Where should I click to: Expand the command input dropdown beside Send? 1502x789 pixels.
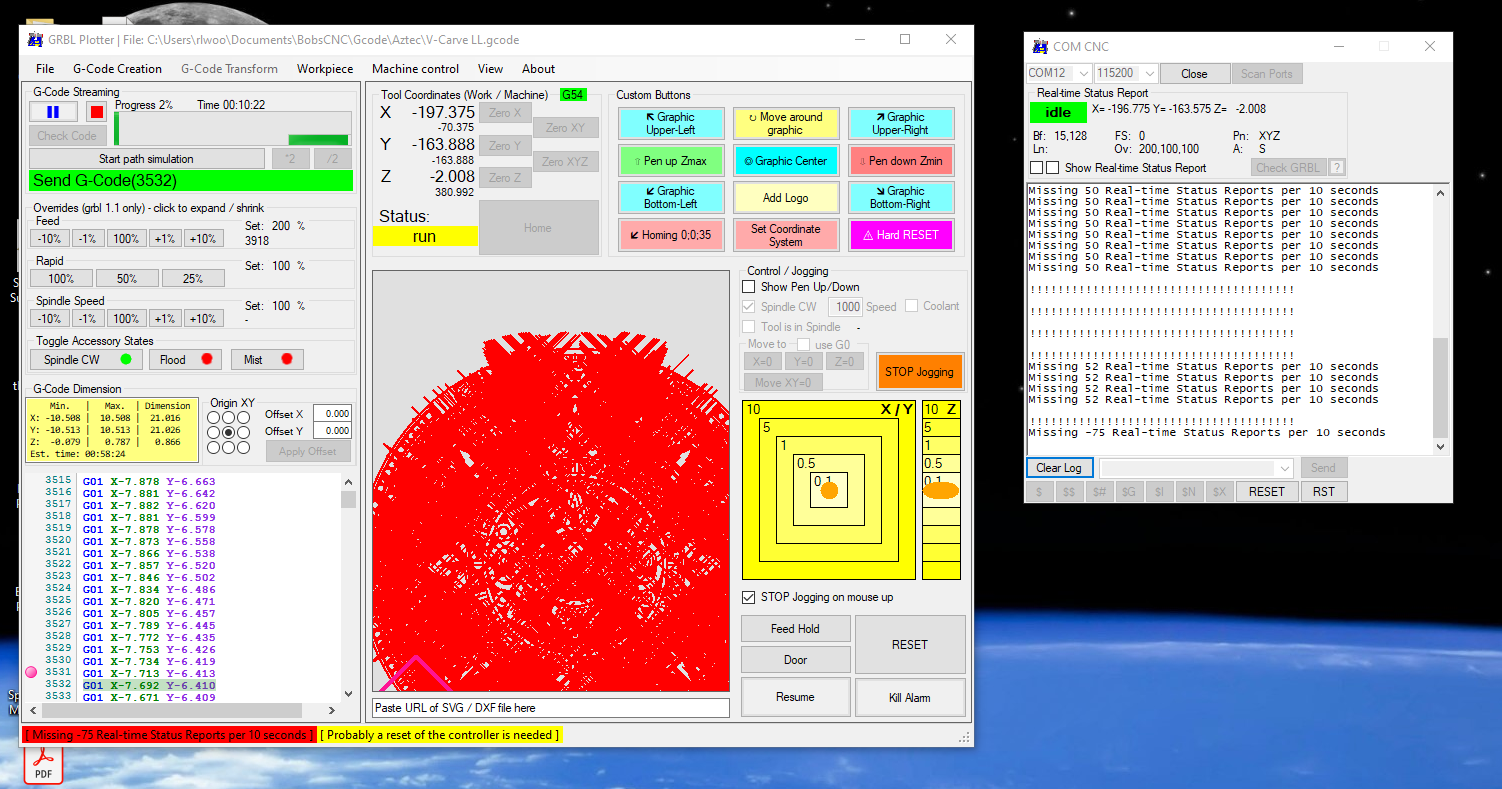click(1284, 468)
